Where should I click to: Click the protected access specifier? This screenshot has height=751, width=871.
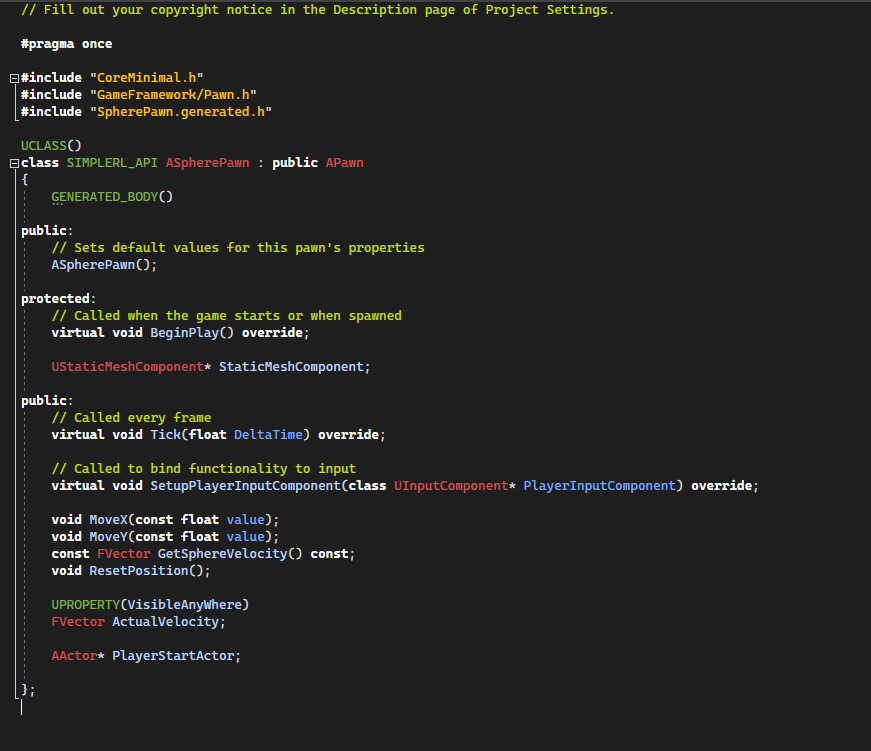click(56, 299)
